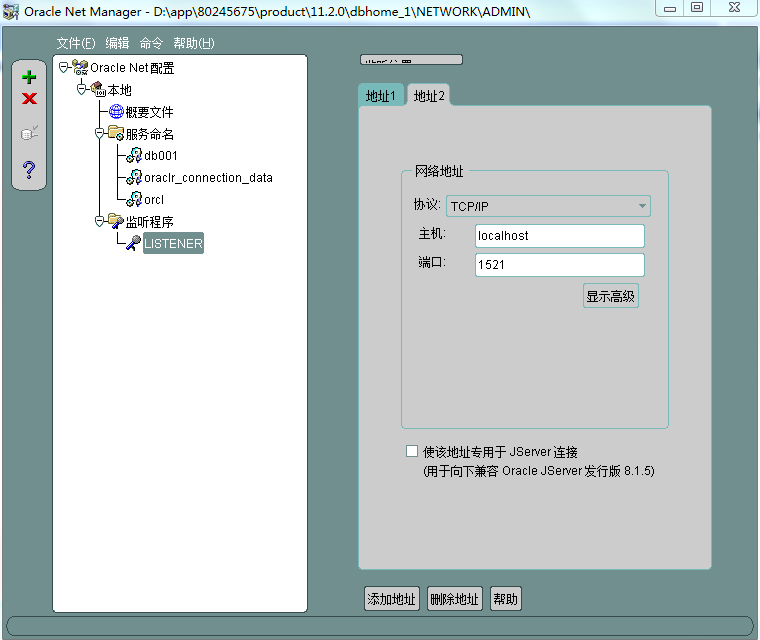Switch to the 地址2 tab

pos(429,96)
